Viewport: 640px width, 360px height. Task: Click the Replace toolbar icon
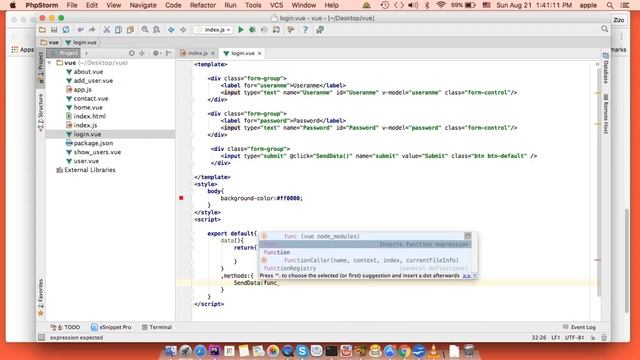click(x=156, y=30)
